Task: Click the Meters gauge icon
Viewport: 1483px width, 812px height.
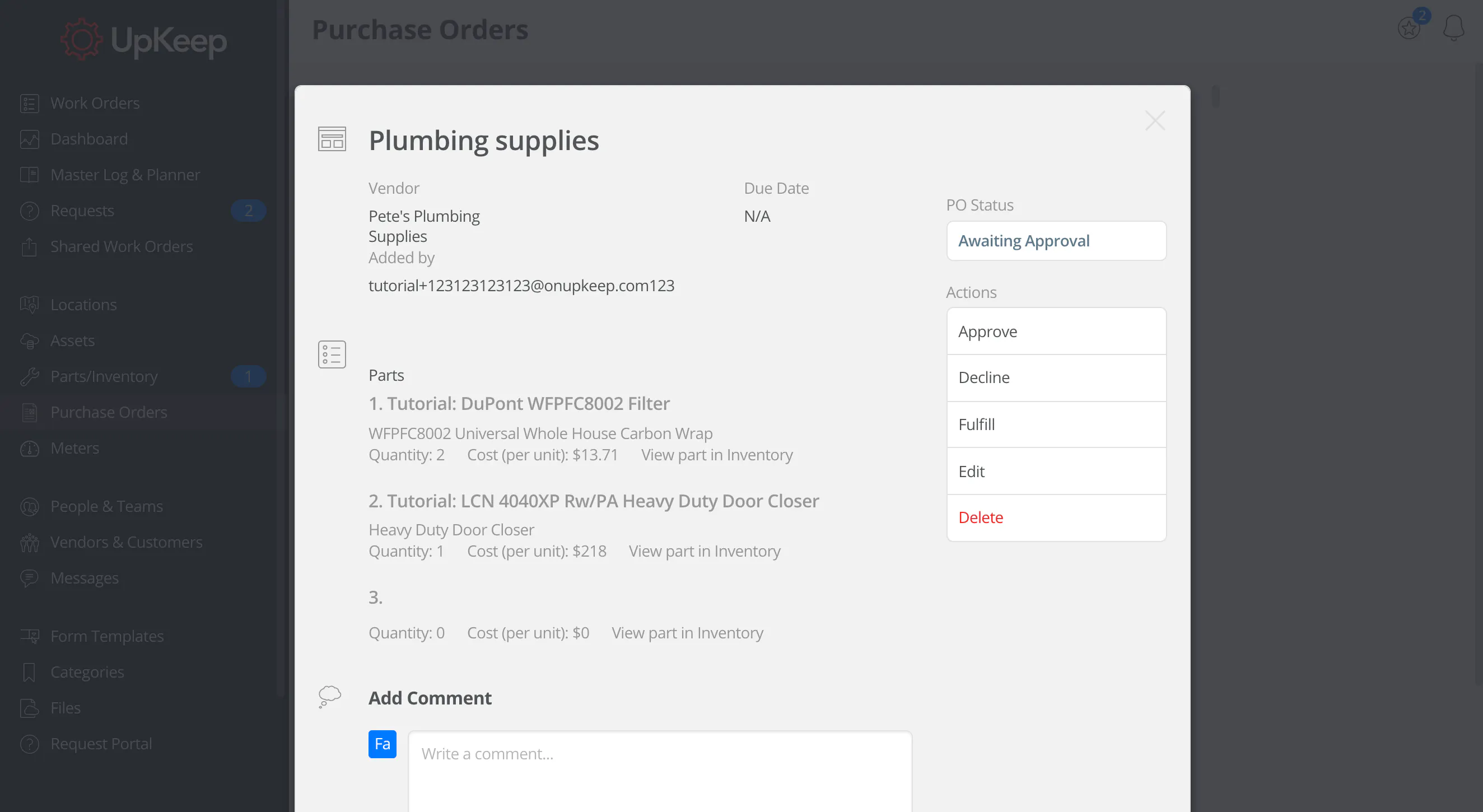Action: 29,449
